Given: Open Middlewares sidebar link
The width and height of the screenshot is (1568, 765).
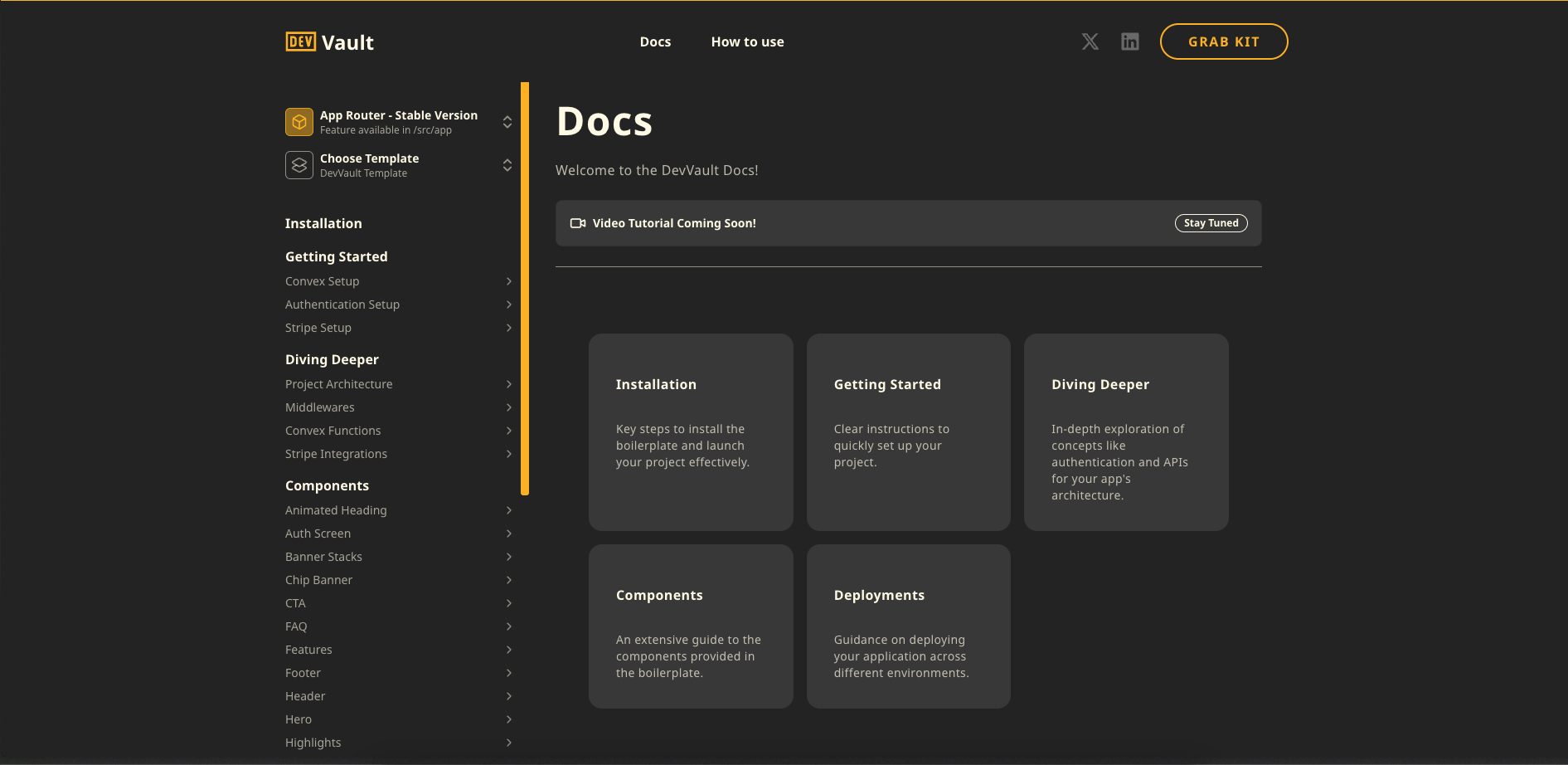Looking at the screenshot, I should click(320, 407).
